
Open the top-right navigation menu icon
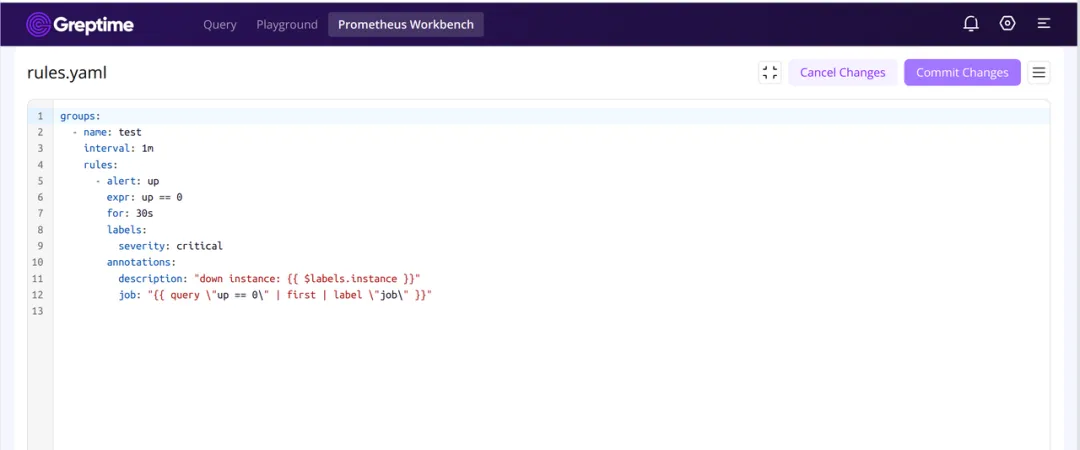(x=1043, y=23)
